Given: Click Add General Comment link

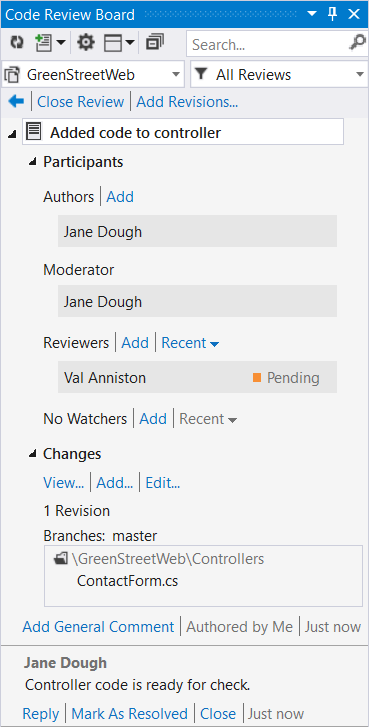Looking at the screenshot, I should coord(98,627).
